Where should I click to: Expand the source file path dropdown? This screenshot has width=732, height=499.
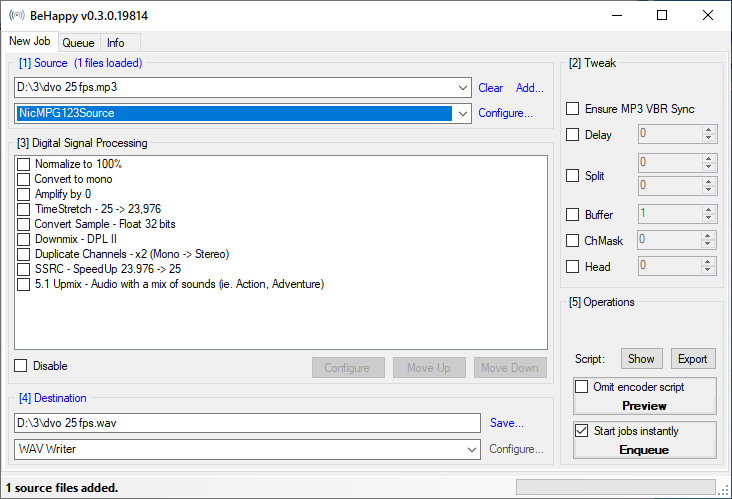(x=463, y=88)
